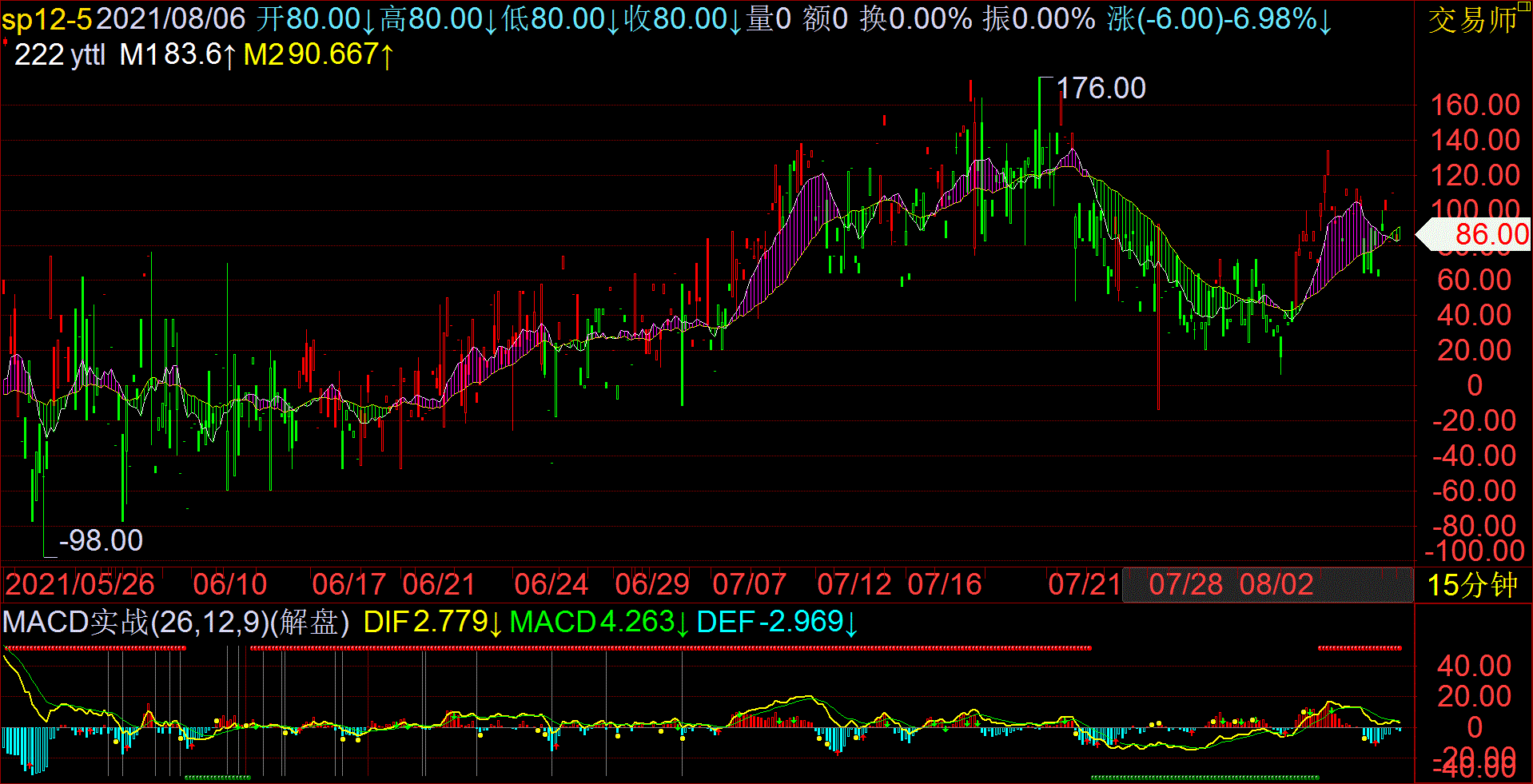Click the 07/16 date on time axis

[x=944, y=584]
